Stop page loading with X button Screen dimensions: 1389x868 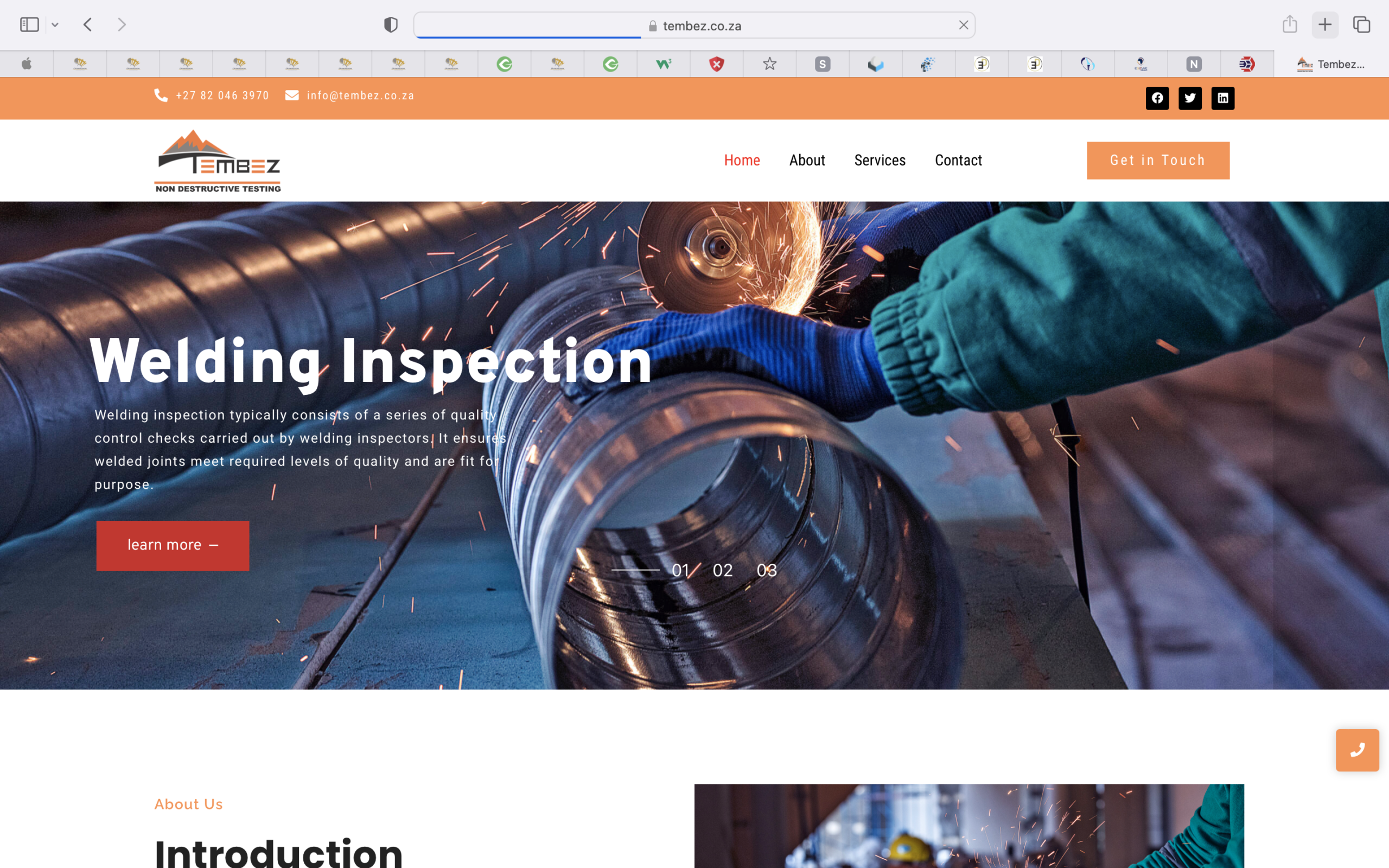point(963,25)
